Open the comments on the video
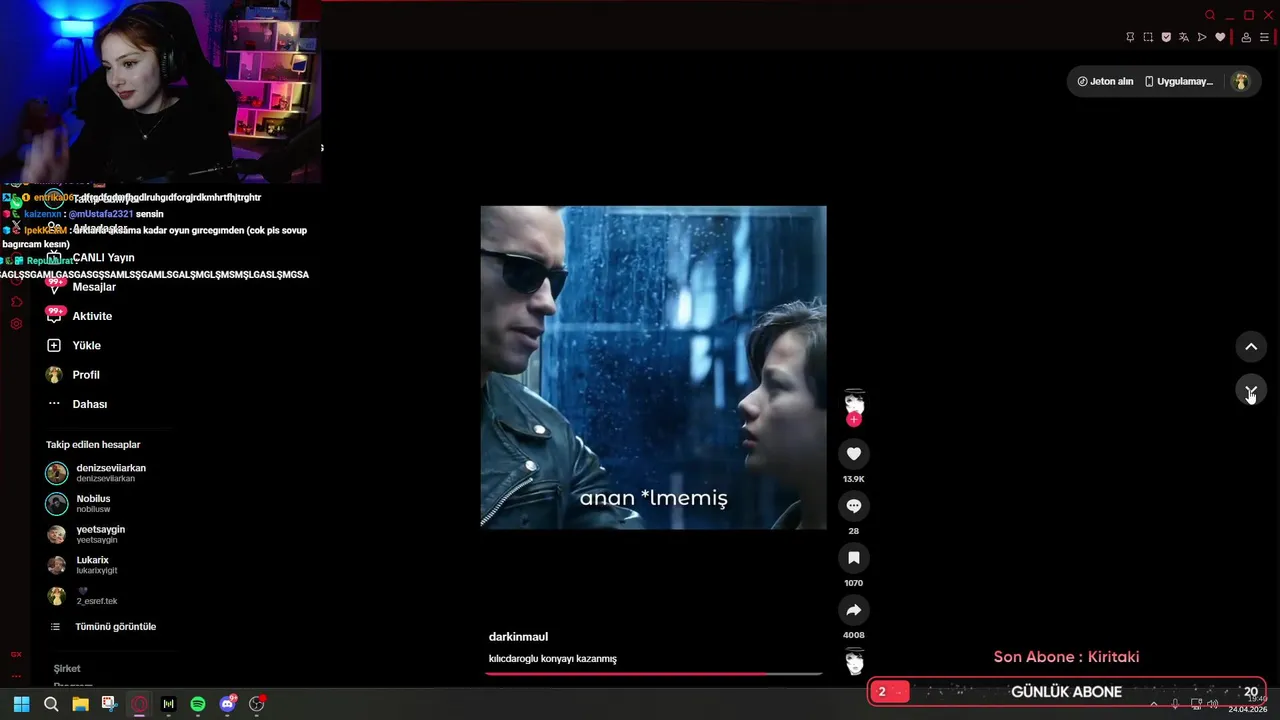The image size is (1280, 720). (853, 506)
